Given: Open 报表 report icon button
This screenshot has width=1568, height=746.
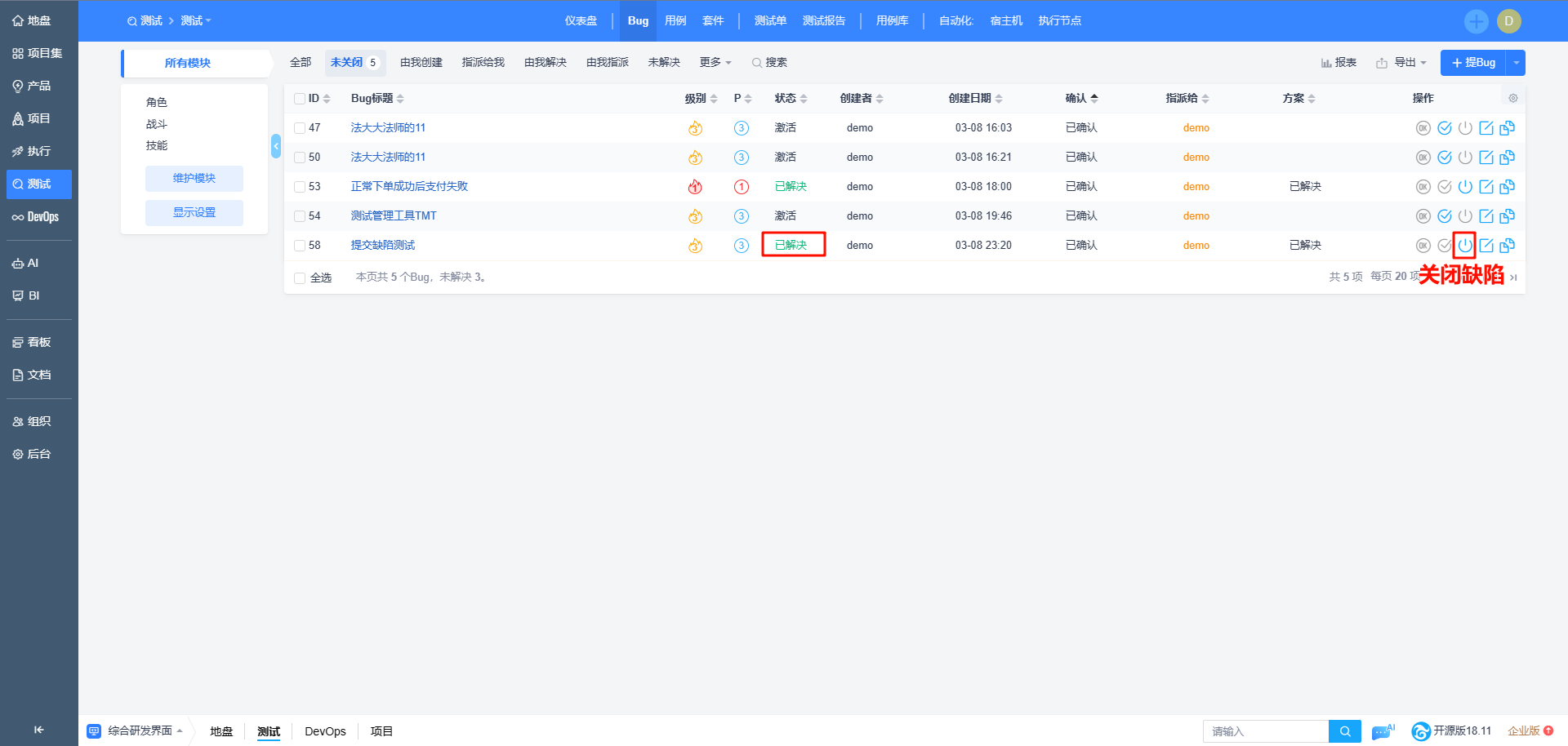Looking at the screenshot, I should pyautogui.click(x=1339, y=63).
